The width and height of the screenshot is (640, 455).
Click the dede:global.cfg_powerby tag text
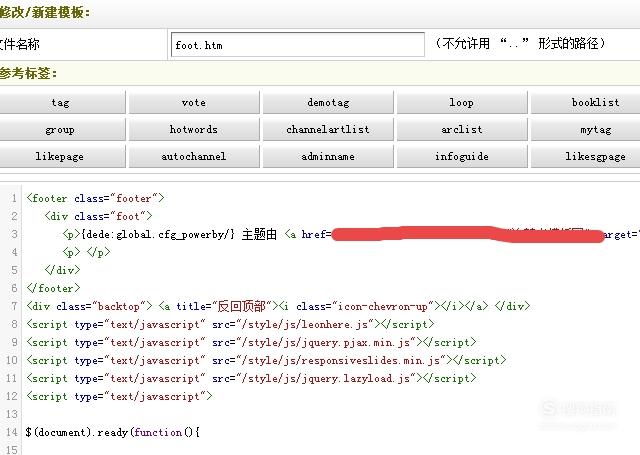pos(158,234)
